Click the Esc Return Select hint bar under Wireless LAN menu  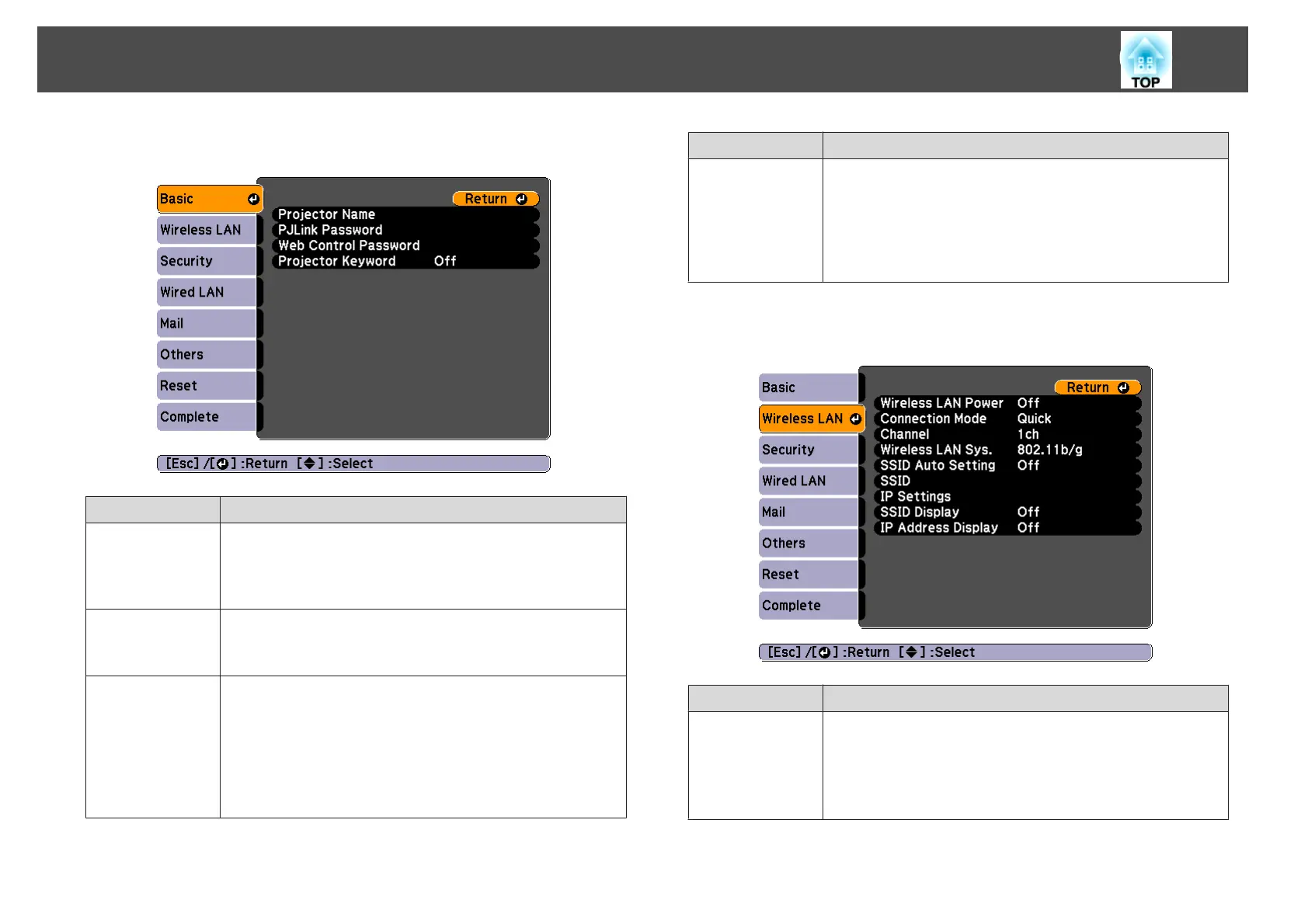(955, 652)
